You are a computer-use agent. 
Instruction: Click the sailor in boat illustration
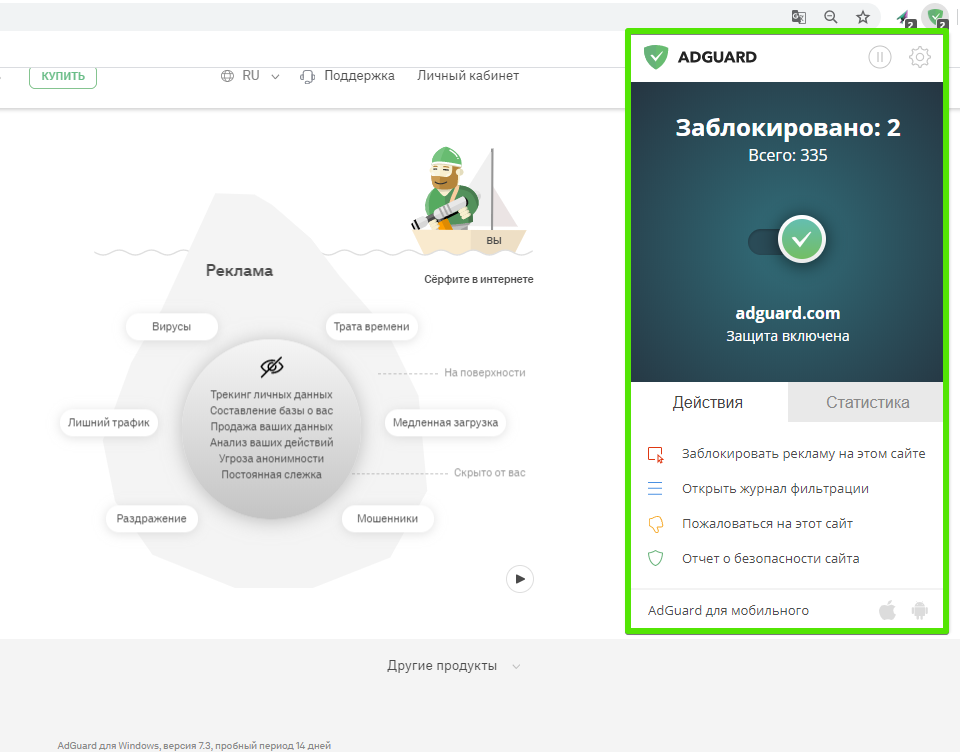click(x=468, y=202)
